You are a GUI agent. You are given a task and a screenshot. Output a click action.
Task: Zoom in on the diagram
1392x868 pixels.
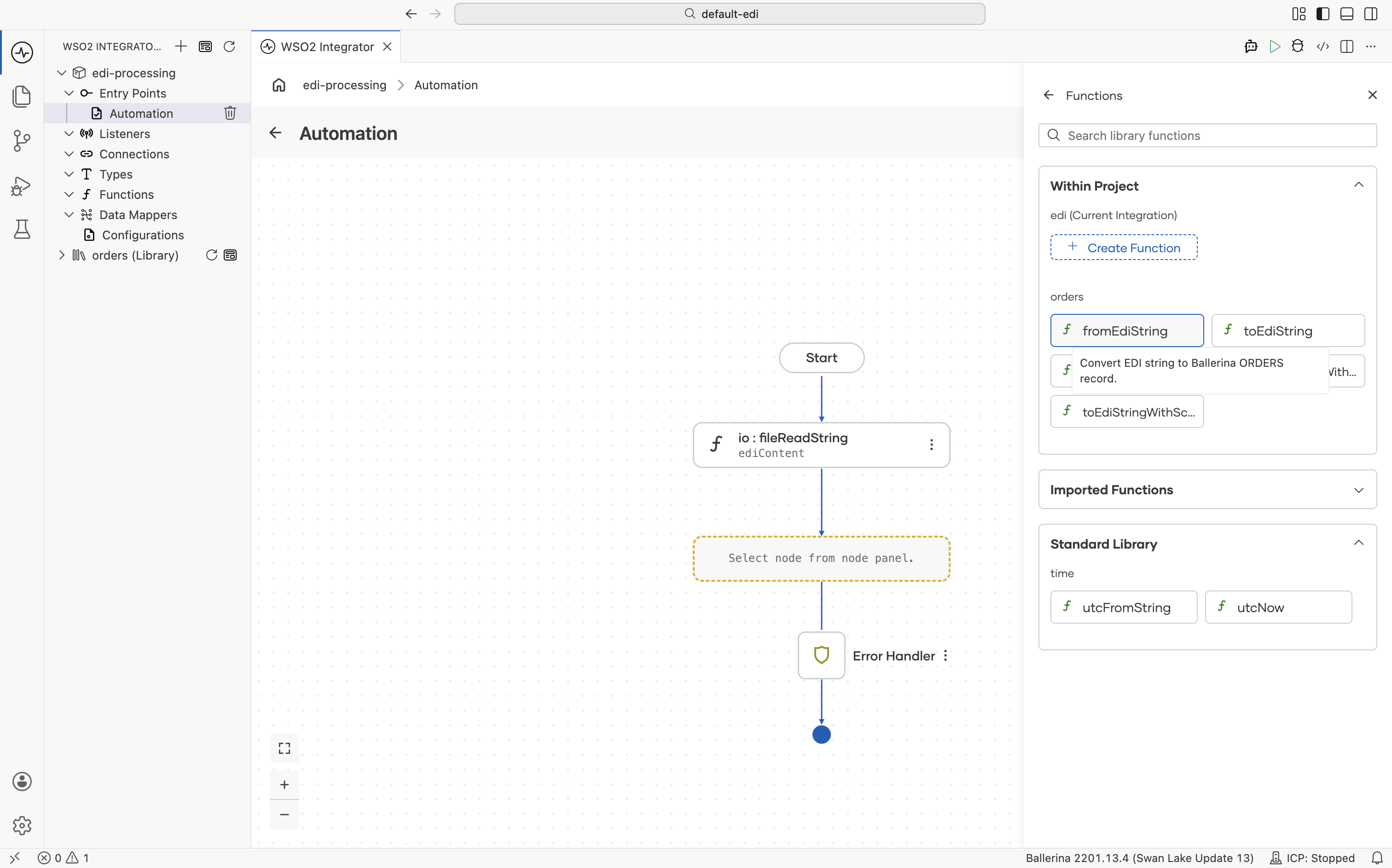pyautogui.click(x=285, y=785)
